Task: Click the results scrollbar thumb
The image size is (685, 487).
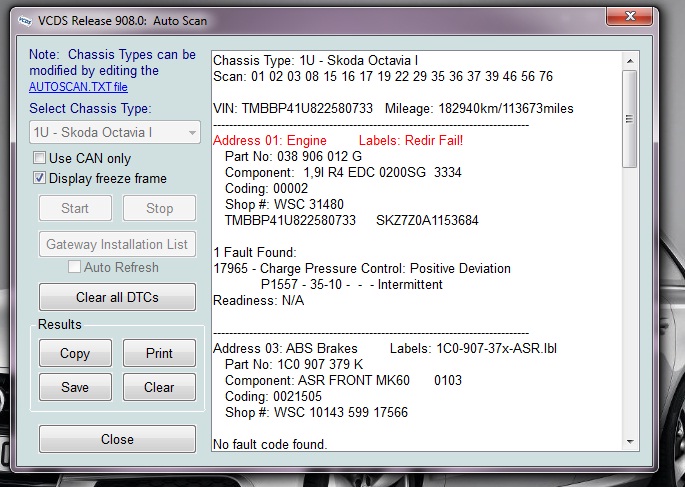Action: point(630,119)
